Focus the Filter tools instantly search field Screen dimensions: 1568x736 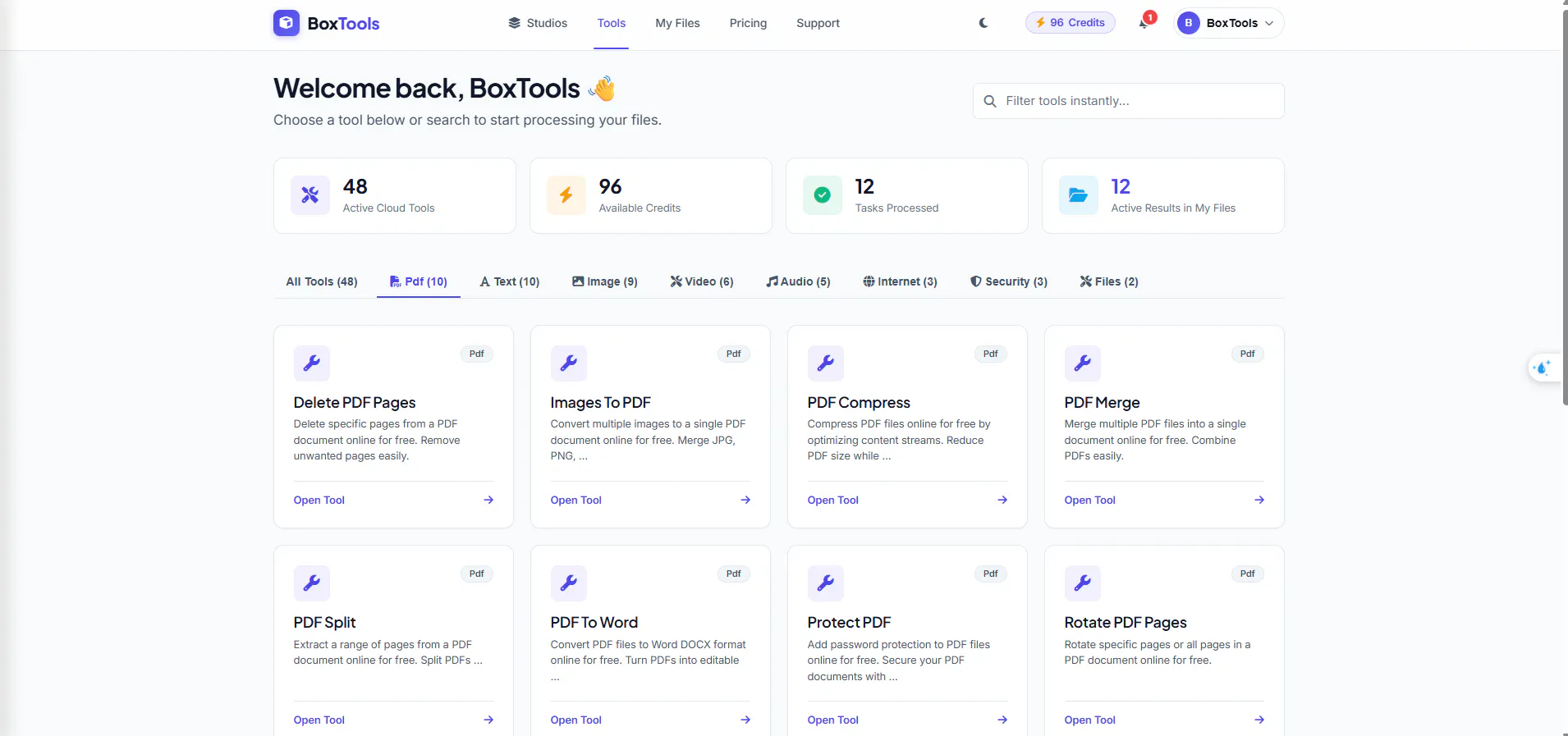(x=1128, y=101)
